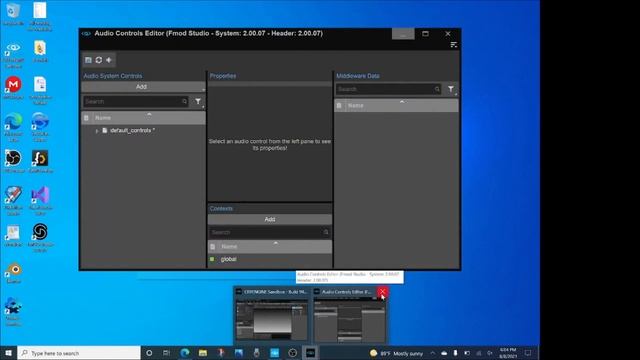Open the Audio System Controls filter
This screenshot has width=640, height=360.
pyautogui.click(x=198, y=101)
